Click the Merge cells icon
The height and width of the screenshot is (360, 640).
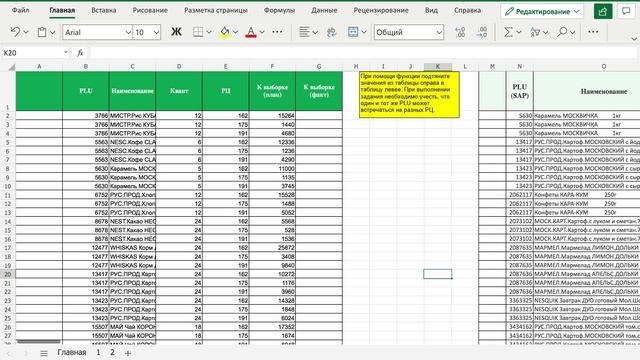click(353, 32)
